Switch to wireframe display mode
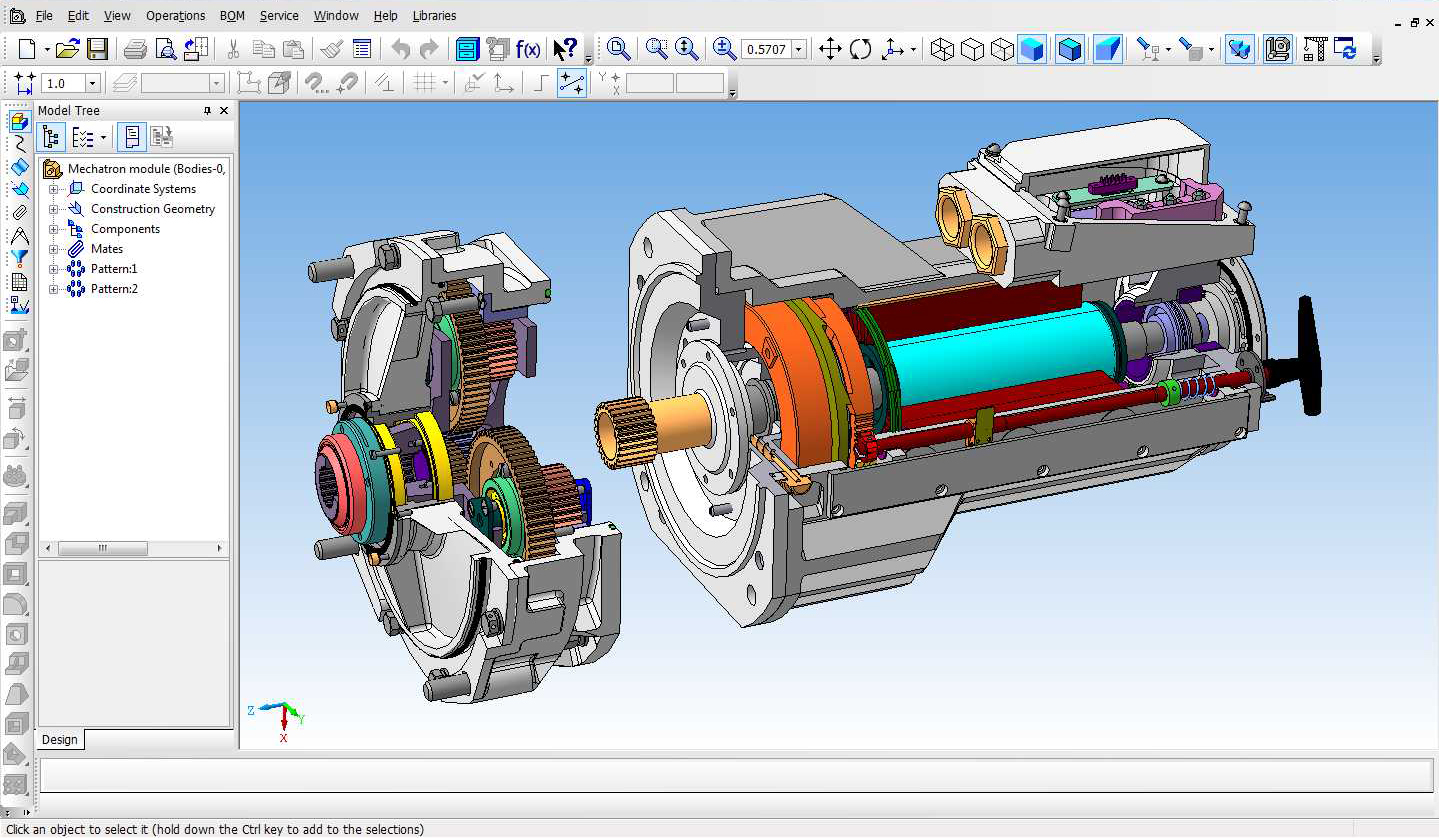The image size is (1439, 838). point(942,49)
